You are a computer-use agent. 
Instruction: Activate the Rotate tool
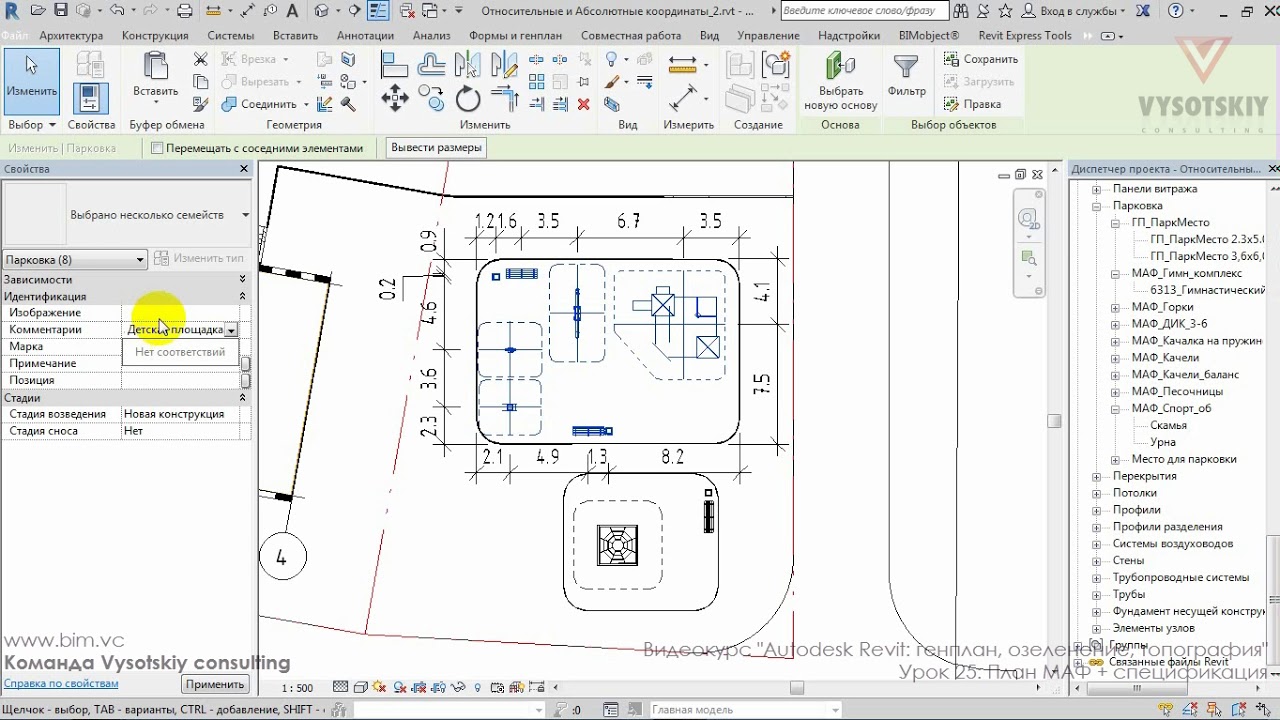pyautogui.click(x=468, y=98)
